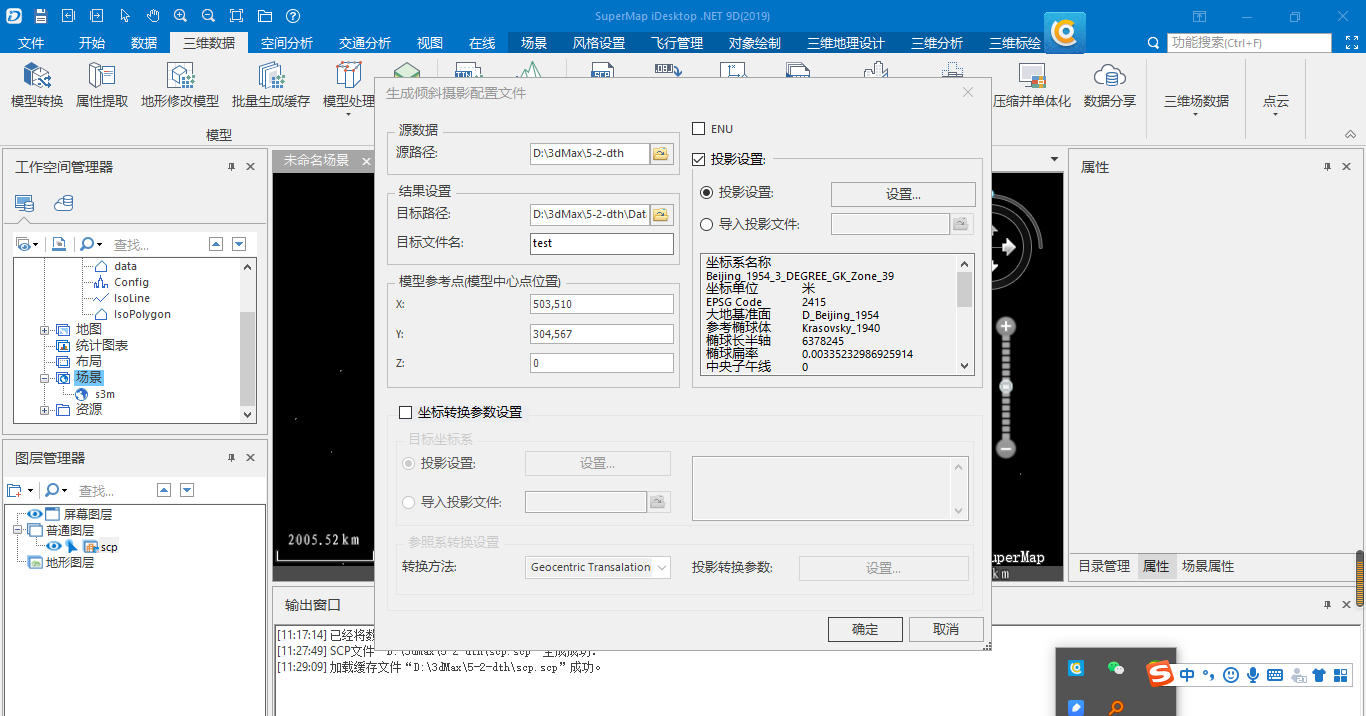Toggle visibility of the 屏幕图层 layer

pos(35,514)
